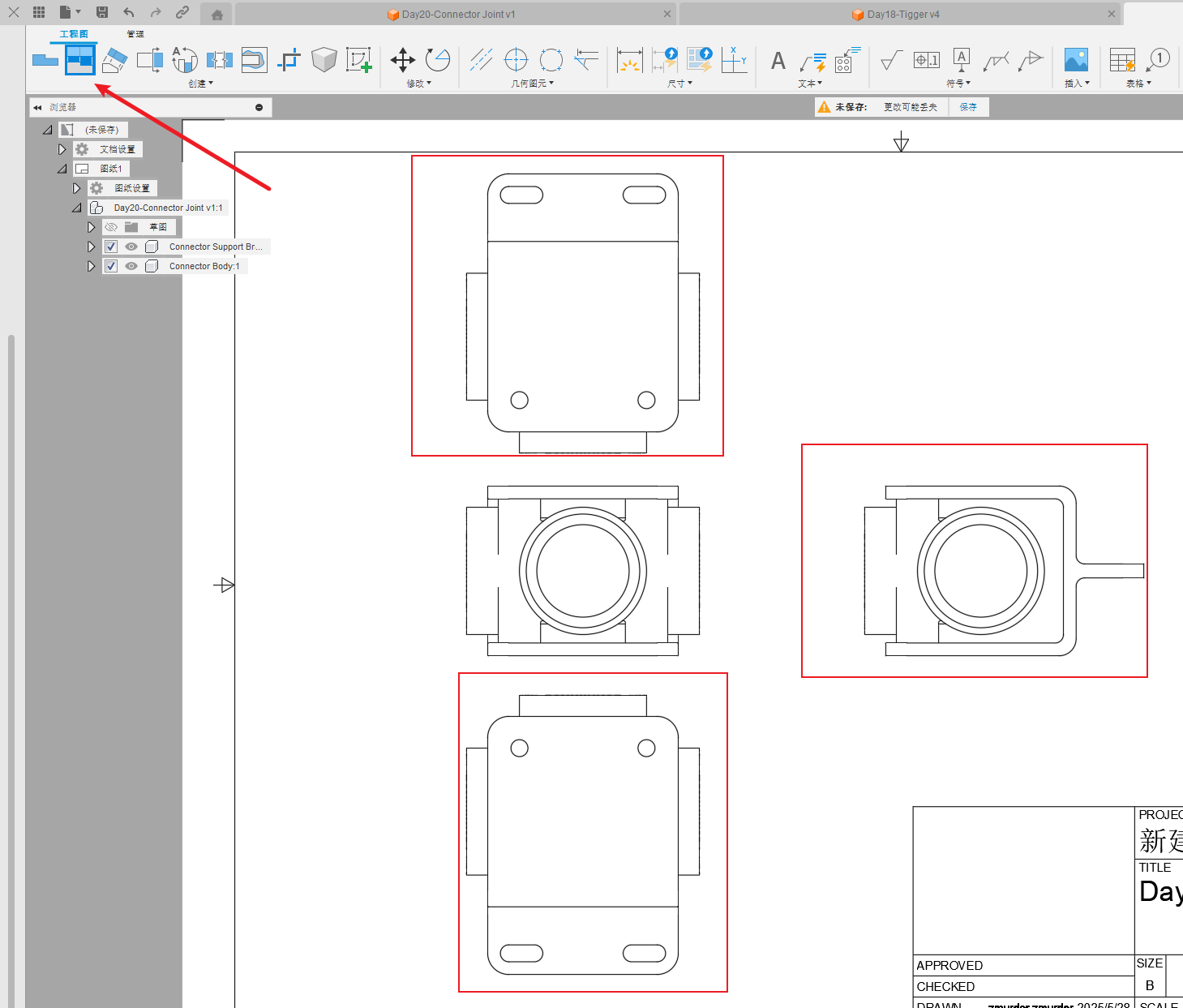Expand the 文档设置 tree node
This screenshot has width=1183, height=1008.
(x=62, y=149)
